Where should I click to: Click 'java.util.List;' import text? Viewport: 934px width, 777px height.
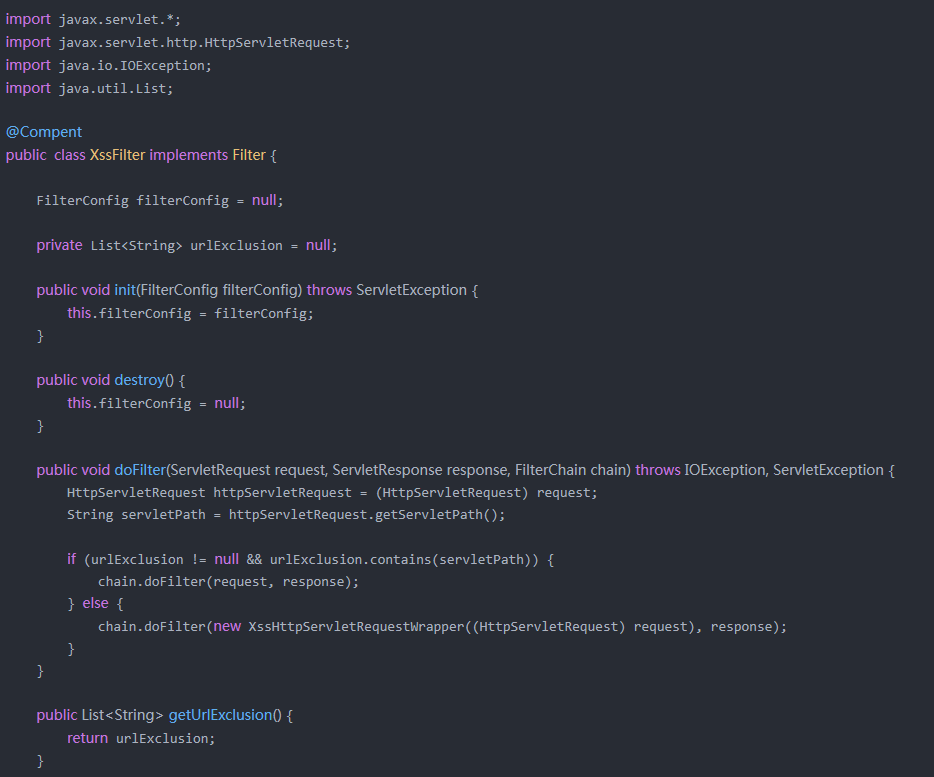(x=116, y=88)
